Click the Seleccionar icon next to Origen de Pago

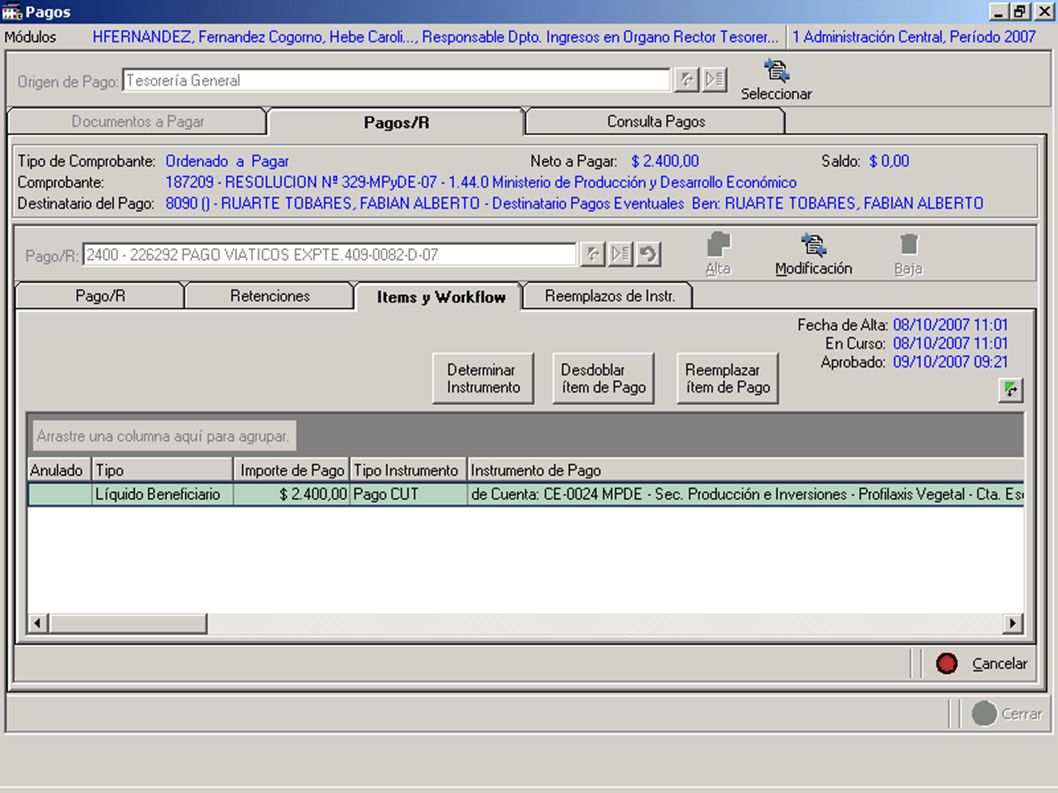(776, 70)
